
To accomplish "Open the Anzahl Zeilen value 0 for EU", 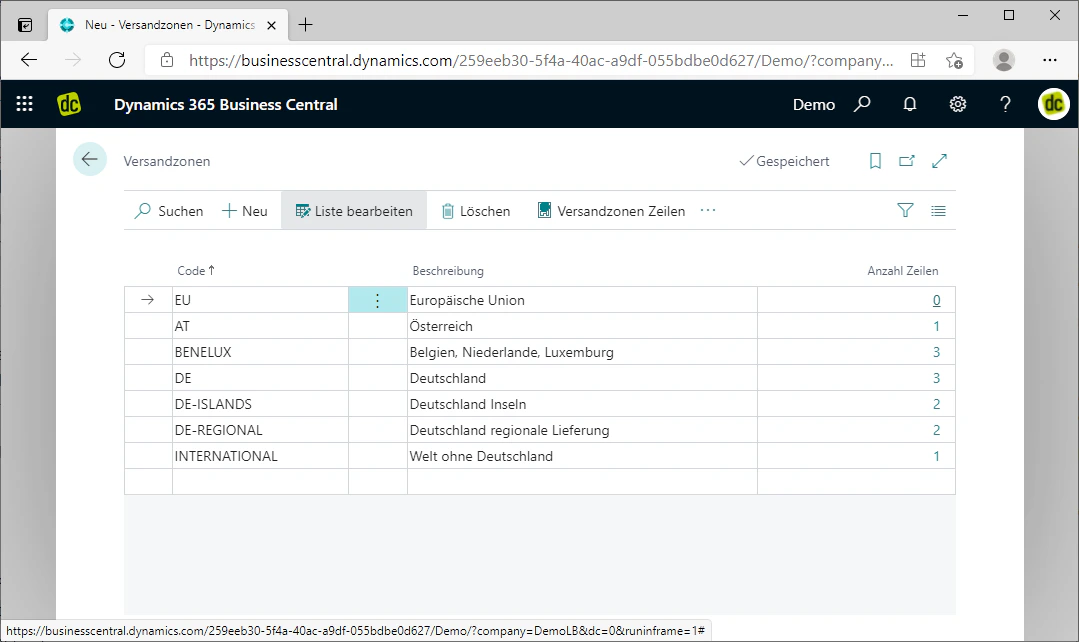I will pyautogui.click(x=937, y=300).
